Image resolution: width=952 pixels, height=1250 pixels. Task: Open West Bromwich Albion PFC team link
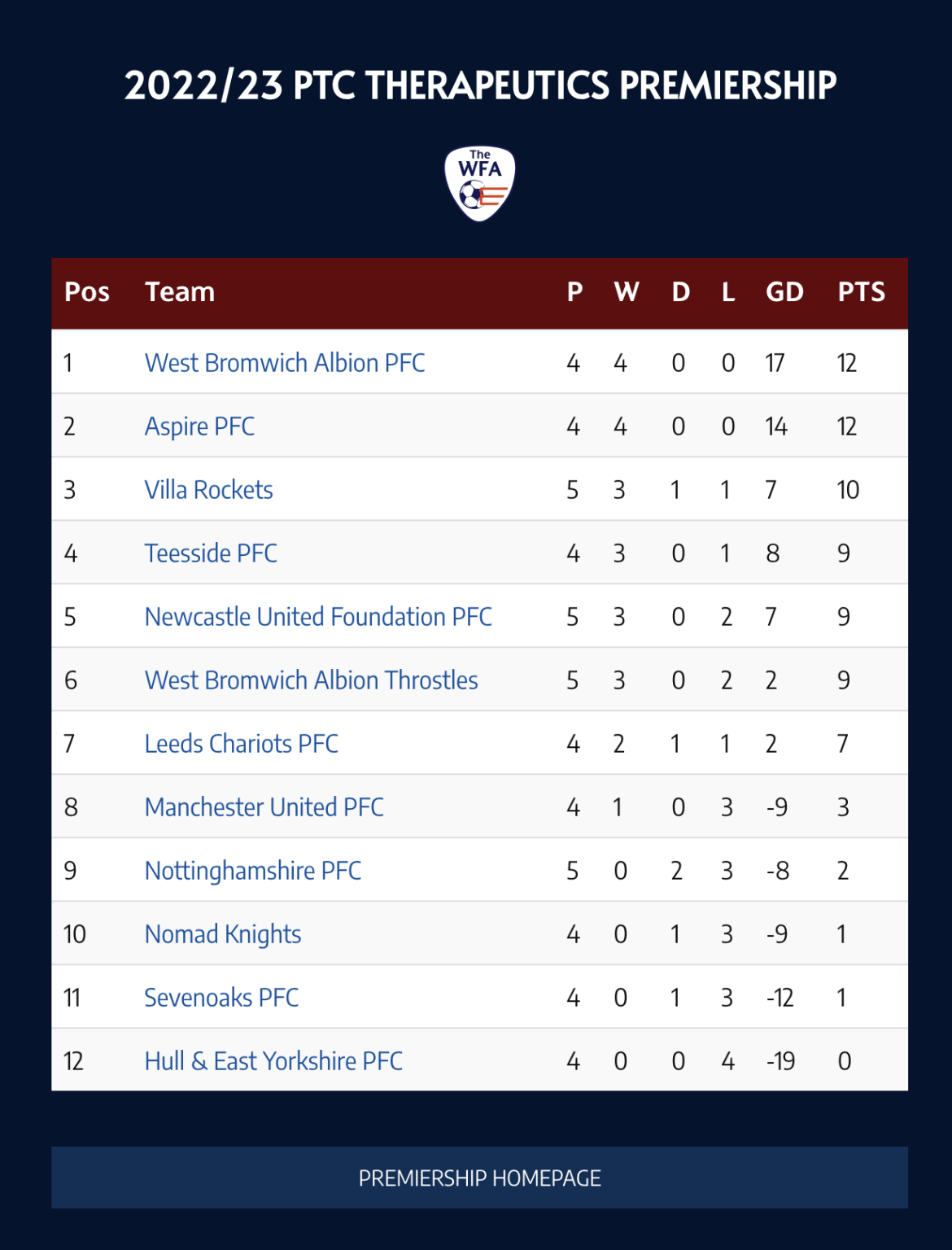[x=285, y=363]
